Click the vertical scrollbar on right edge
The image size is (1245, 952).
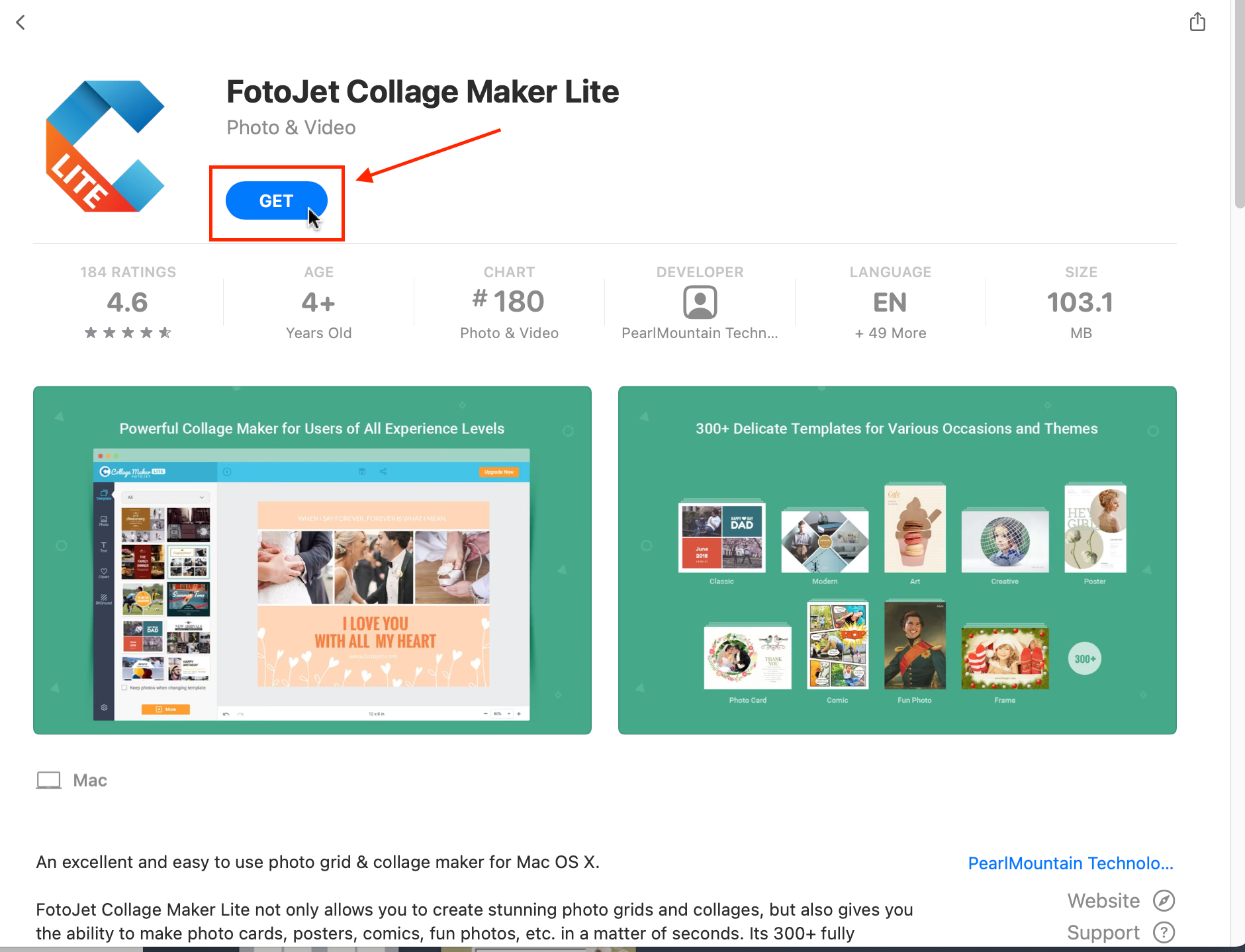point(1239,106)
